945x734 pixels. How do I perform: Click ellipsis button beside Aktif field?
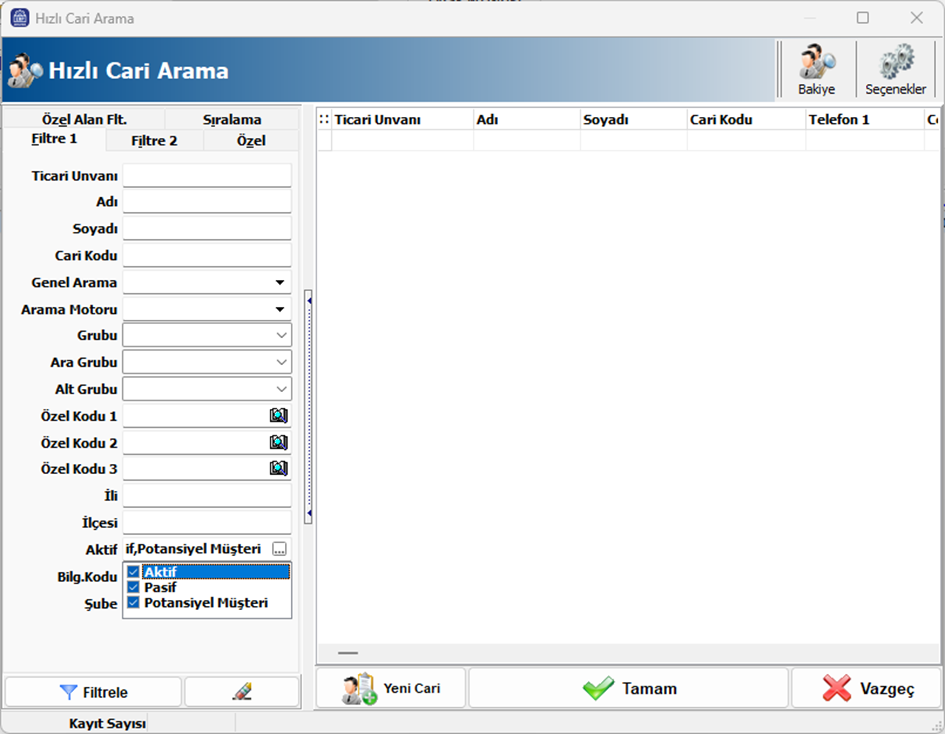279,549
